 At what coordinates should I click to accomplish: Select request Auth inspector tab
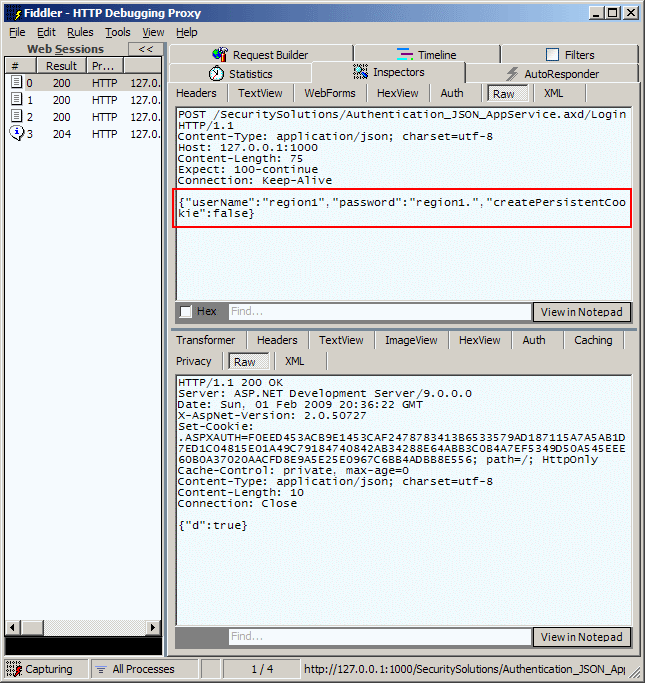(x=452, y=93)
